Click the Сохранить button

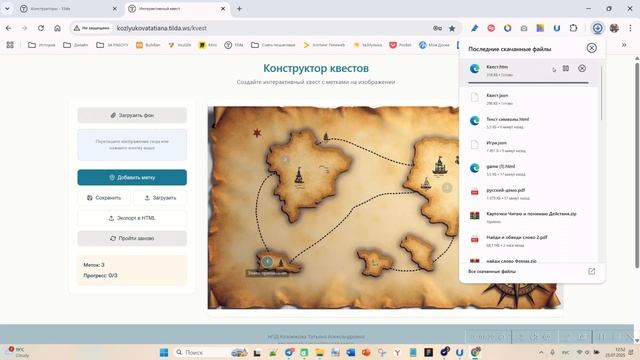[104, 198]
